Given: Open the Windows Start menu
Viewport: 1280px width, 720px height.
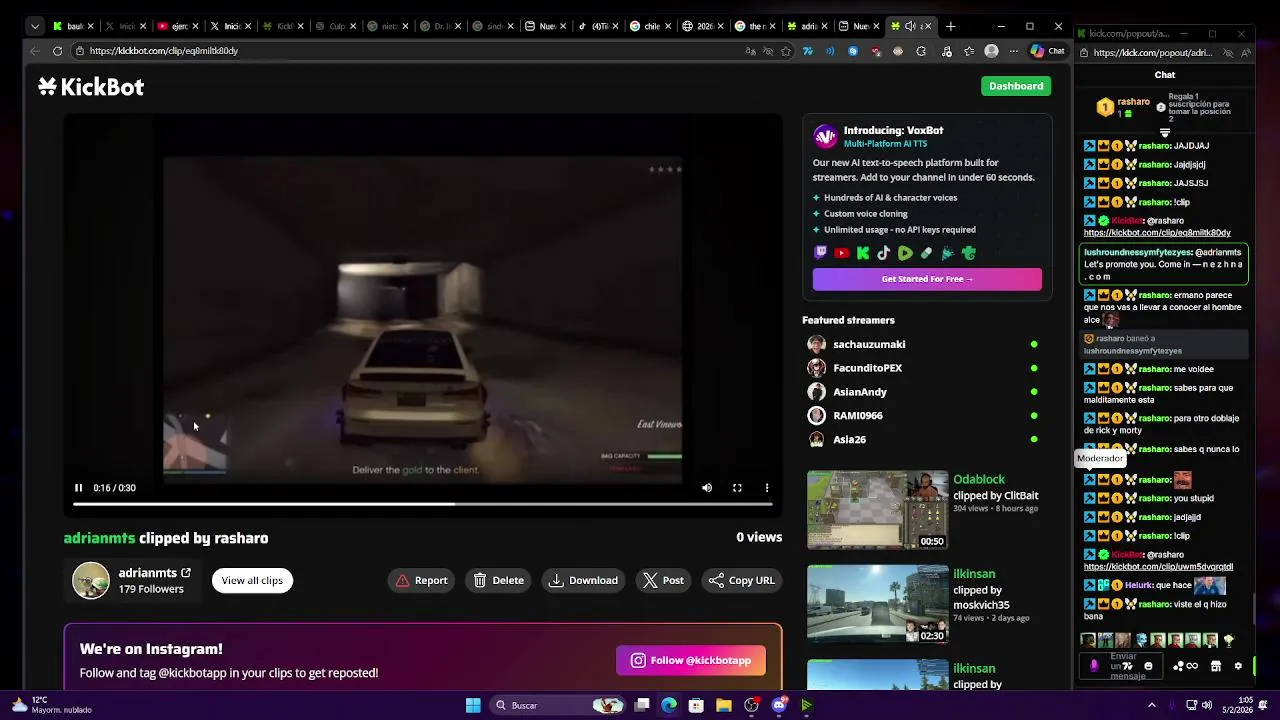Looking at the screenshot, I should click(473, 705).
